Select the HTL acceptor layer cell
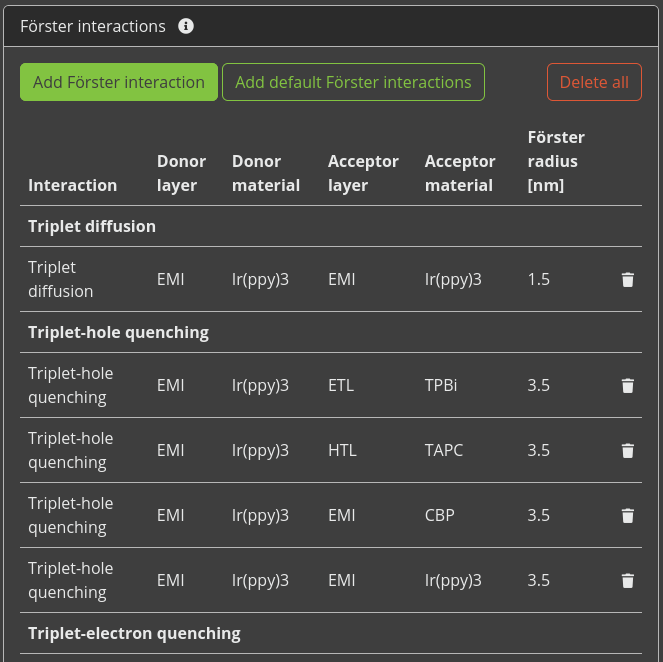Image resolution: width=663 pixels, height=662 pixels. 342,450
